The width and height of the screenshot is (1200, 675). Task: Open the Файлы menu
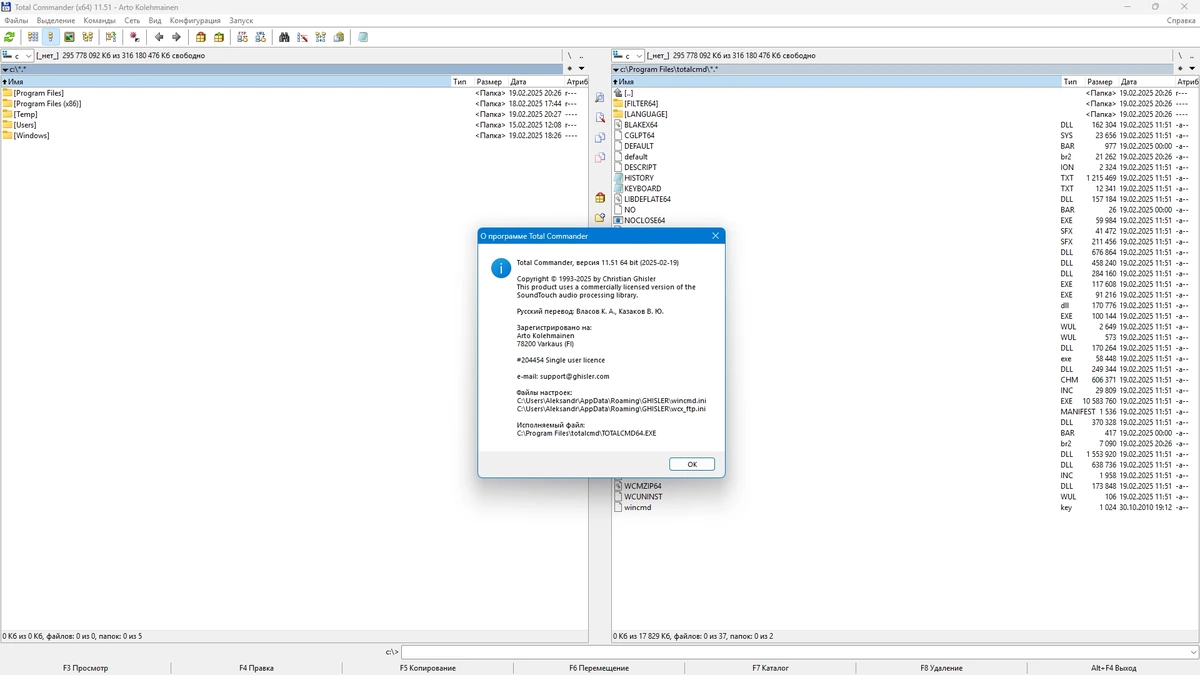[16, 20]
